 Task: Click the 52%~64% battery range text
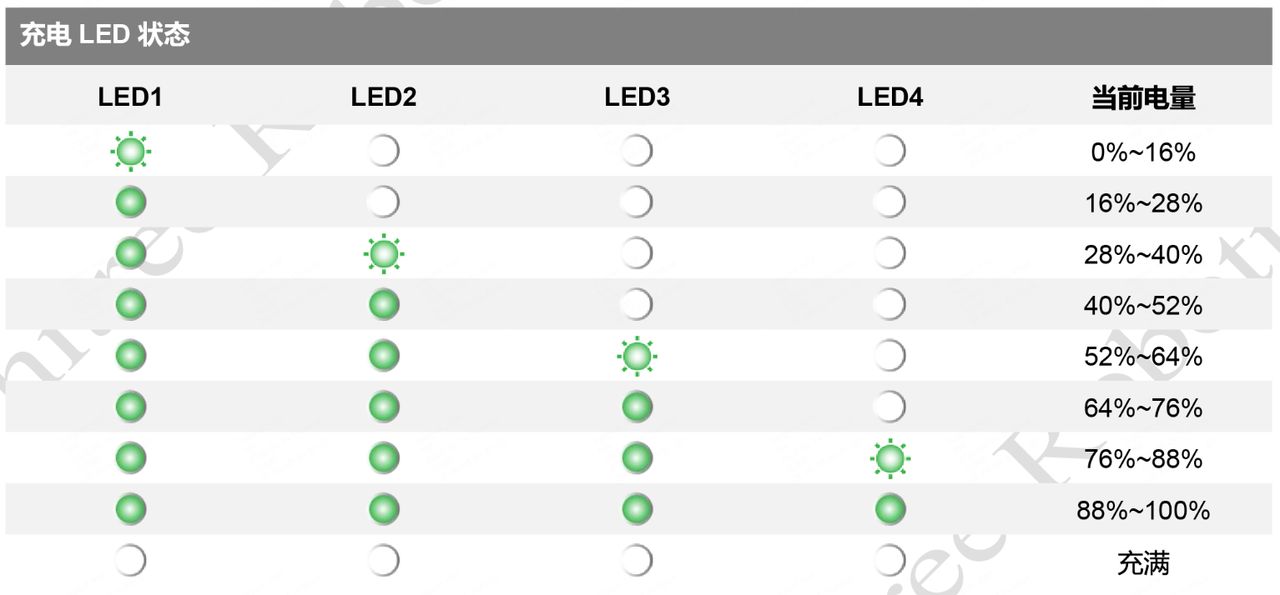tap(1143, 357)
